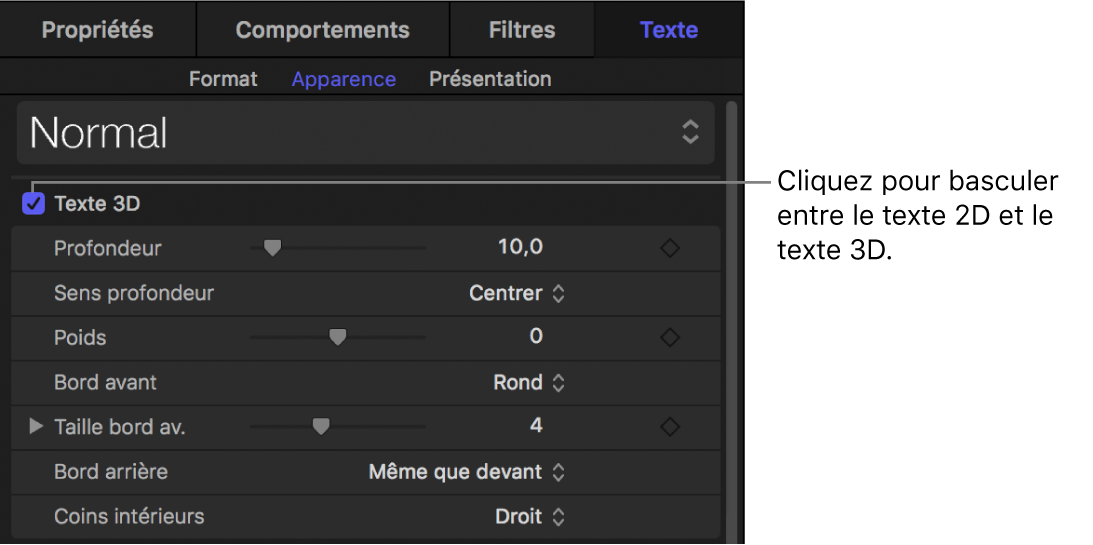
Task: Expand the Taille bord av. disclosure triangle
Action: (36, 427)
